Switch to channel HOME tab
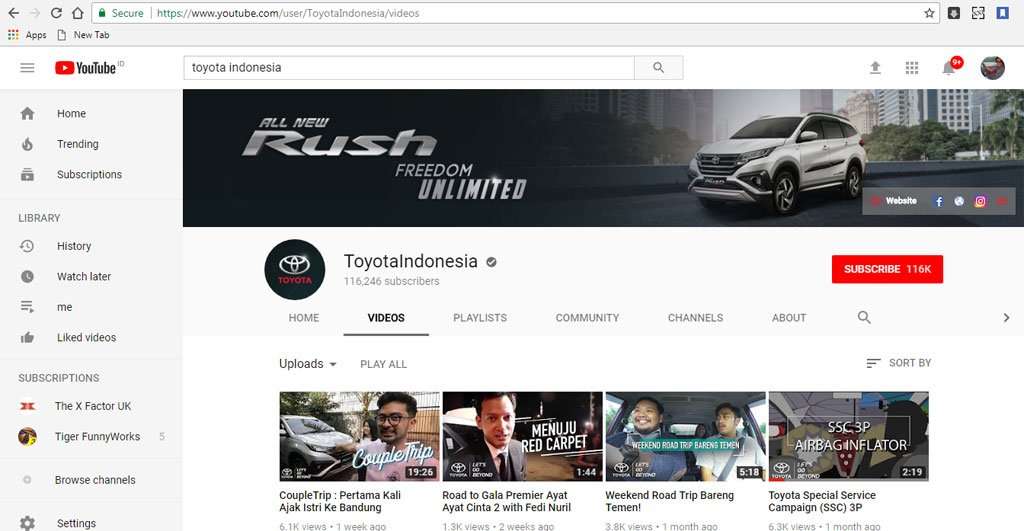Screen dimensions: 1024x531 pyautogui.click(x=304, y=317)
